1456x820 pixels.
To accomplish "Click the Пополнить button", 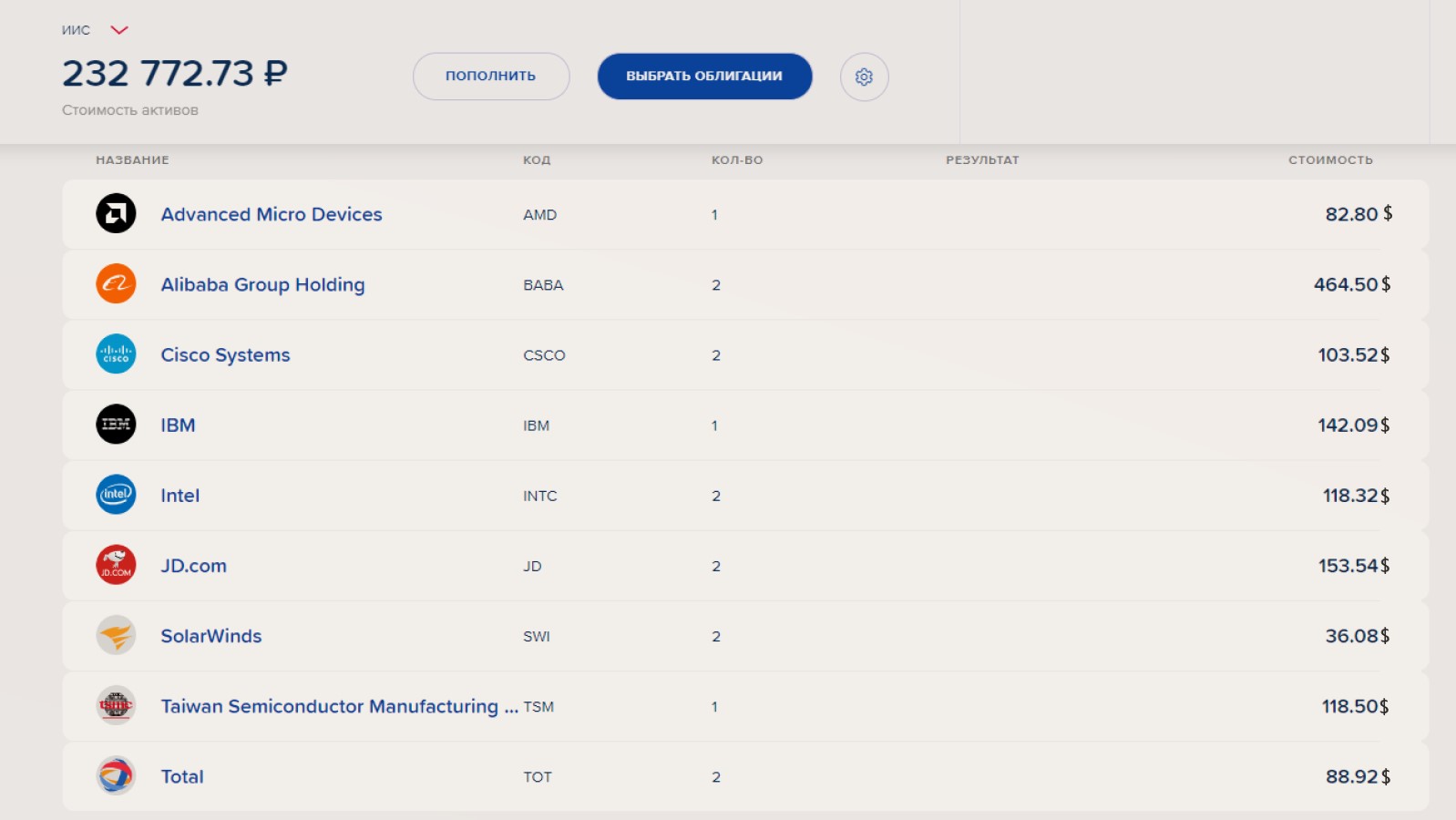I will [x=491, y=77].
